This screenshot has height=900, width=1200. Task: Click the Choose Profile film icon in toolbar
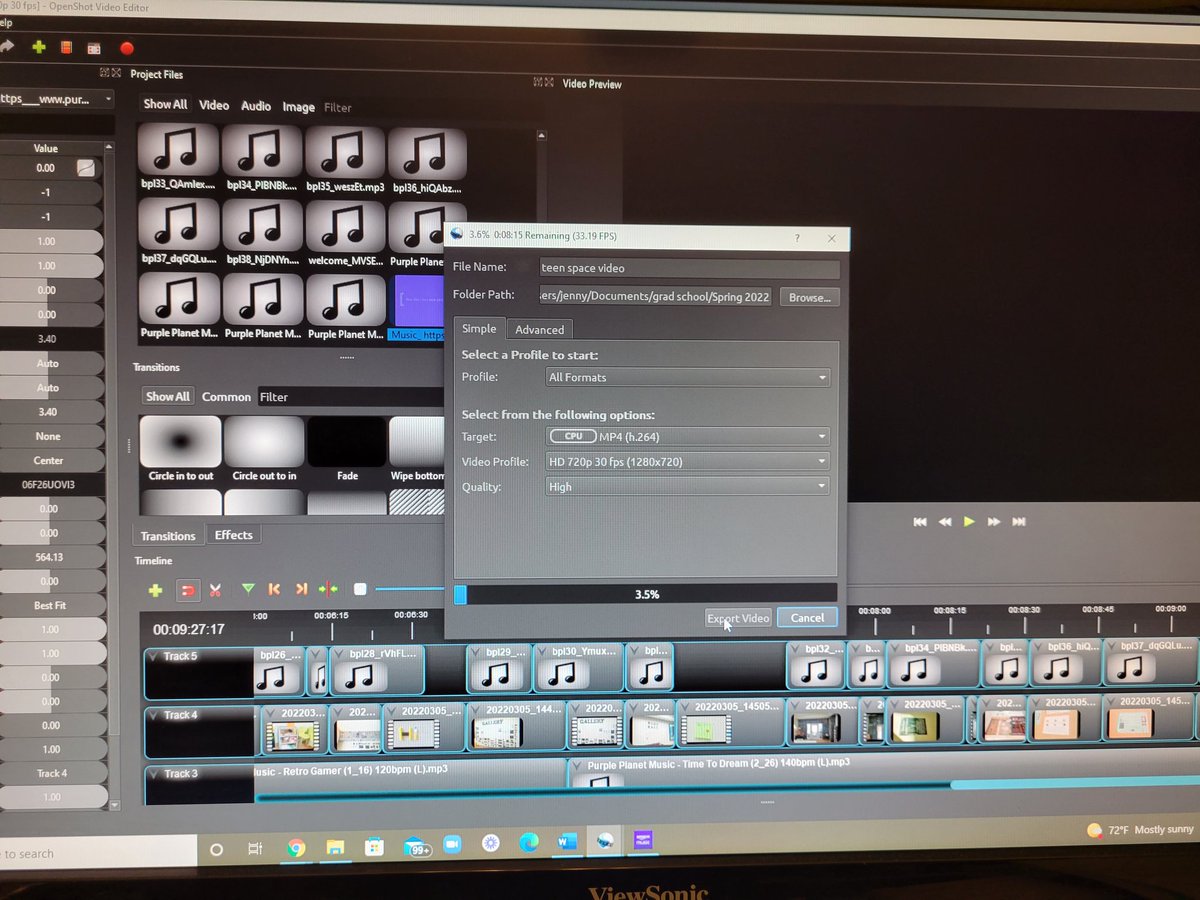coord(66,47)
